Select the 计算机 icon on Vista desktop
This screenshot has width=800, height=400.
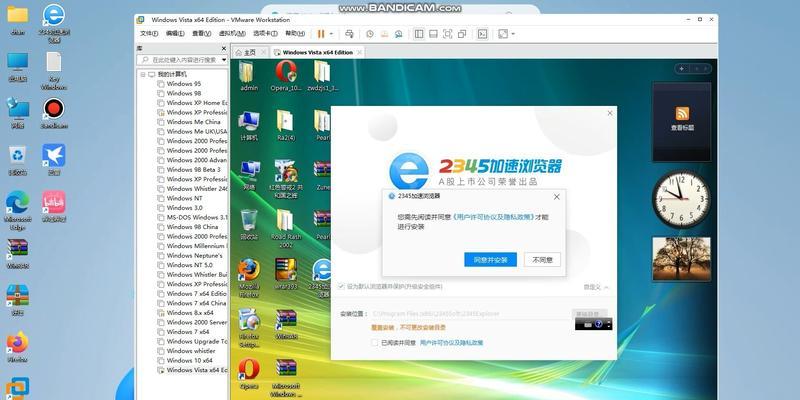click(x=249, y=126)
